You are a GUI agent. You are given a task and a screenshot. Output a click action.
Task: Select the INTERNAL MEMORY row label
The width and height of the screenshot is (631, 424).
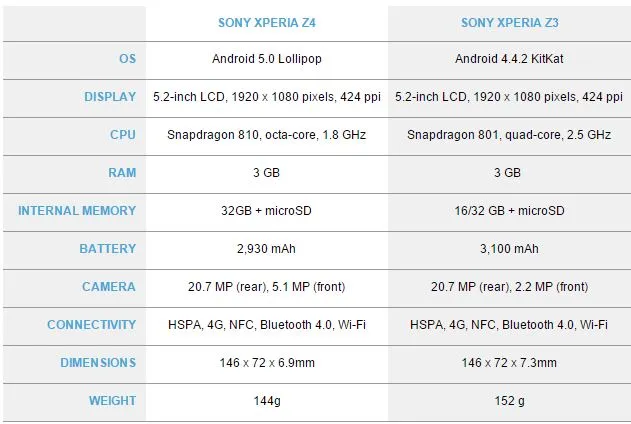point(77,211)
